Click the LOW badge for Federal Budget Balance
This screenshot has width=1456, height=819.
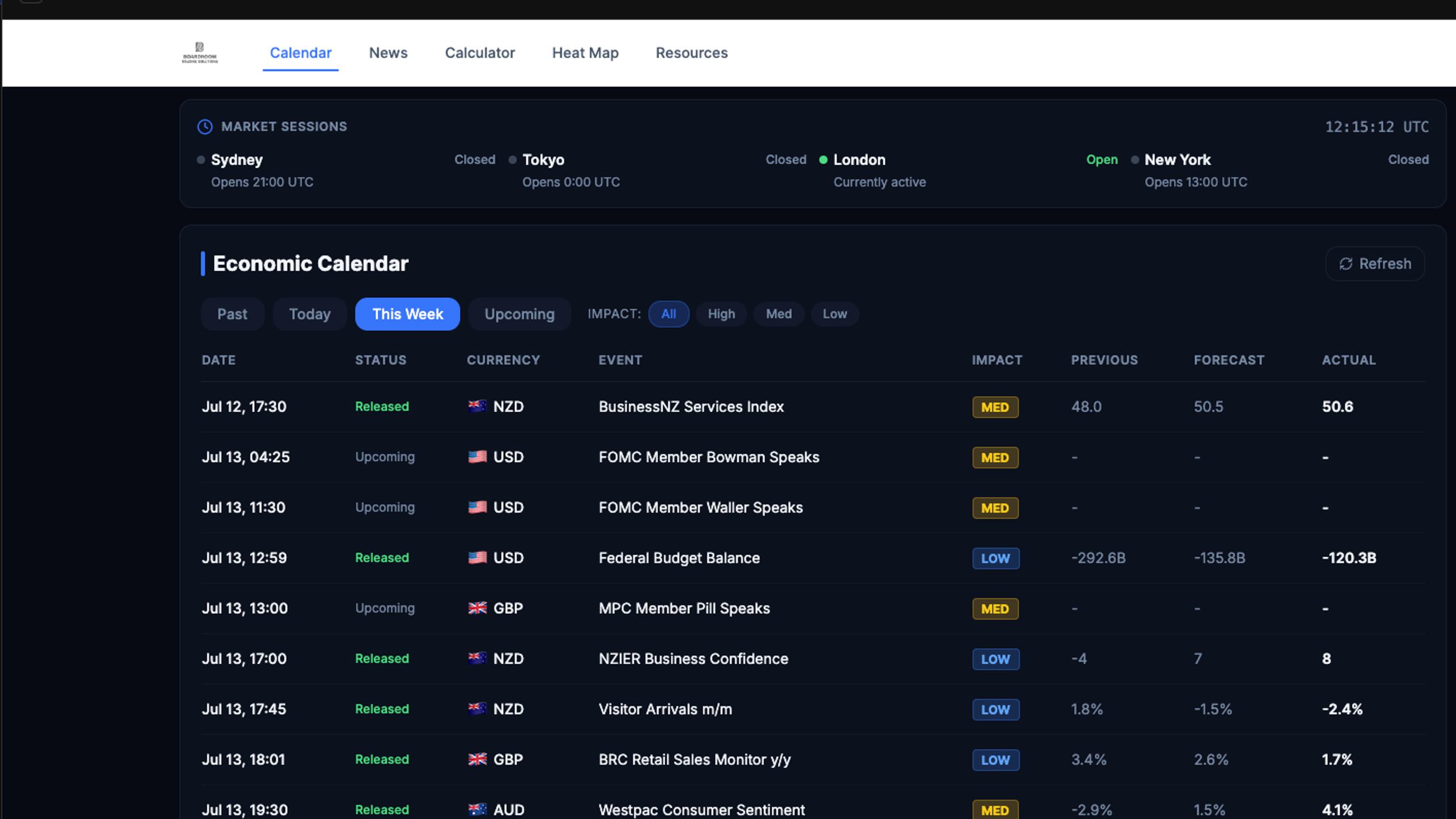point(995,559)
